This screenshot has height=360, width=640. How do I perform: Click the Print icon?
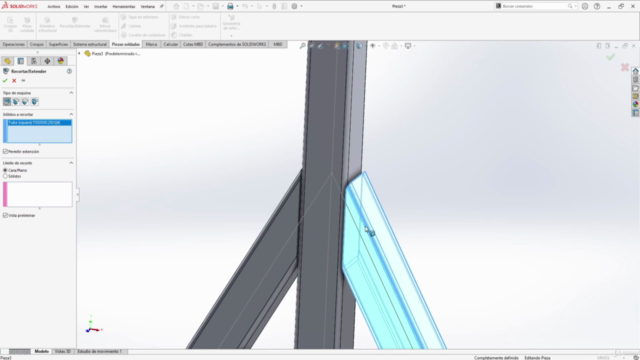coord(230,6)
